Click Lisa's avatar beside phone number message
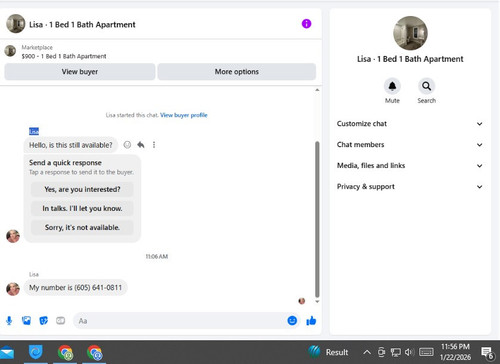500x364 pixels. coord(13,289)
